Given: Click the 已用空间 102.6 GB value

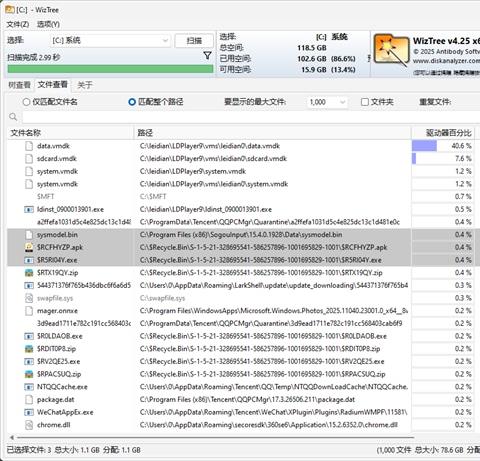Looking at the screenshot, I should point(312,59).
